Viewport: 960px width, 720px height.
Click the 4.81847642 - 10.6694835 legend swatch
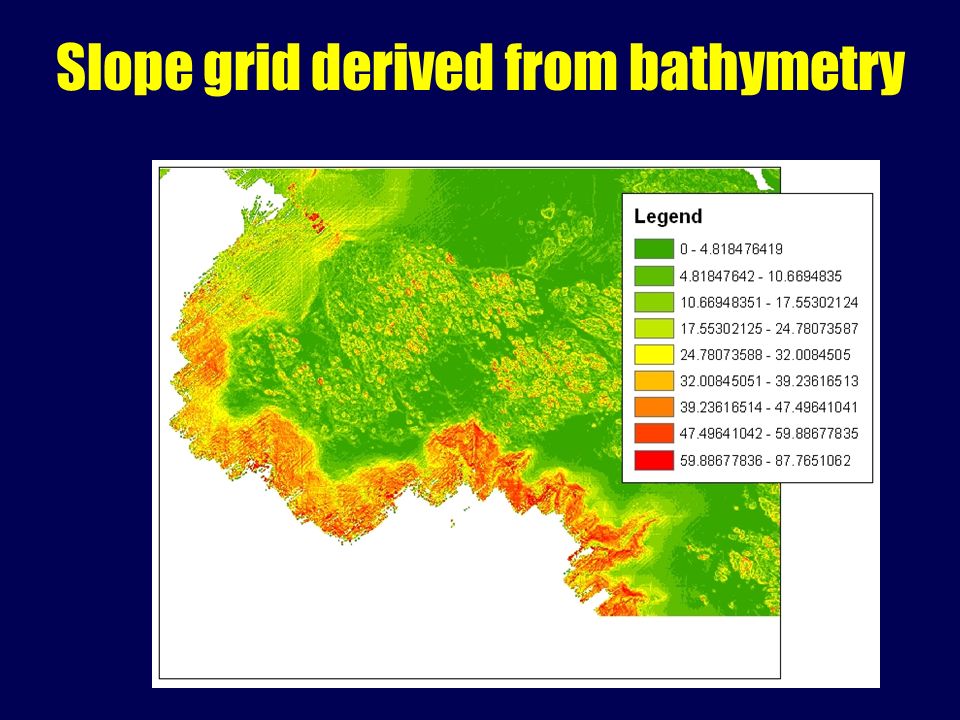[x=654, y=276]
